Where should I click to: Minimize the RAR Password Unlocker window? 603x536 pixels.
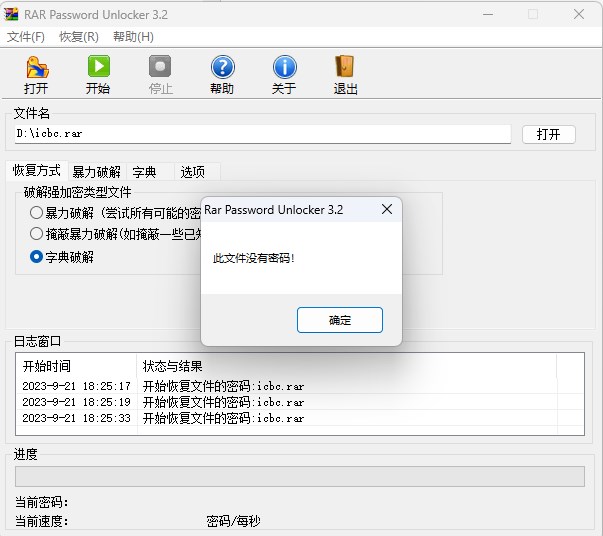click(488, 15)
